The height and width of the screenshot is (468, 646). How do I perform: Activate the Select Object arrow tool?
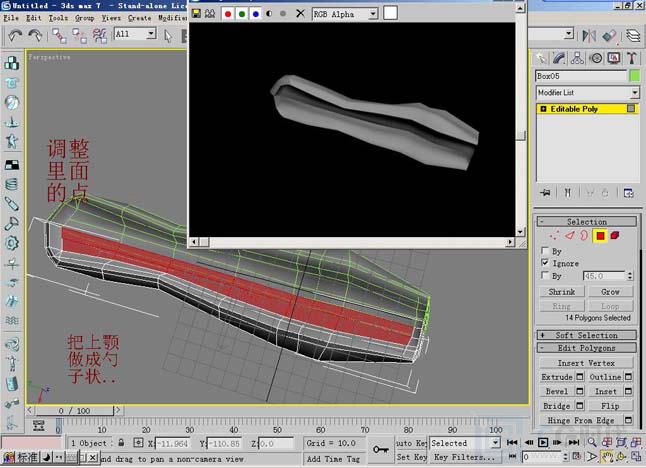[168, 36]
